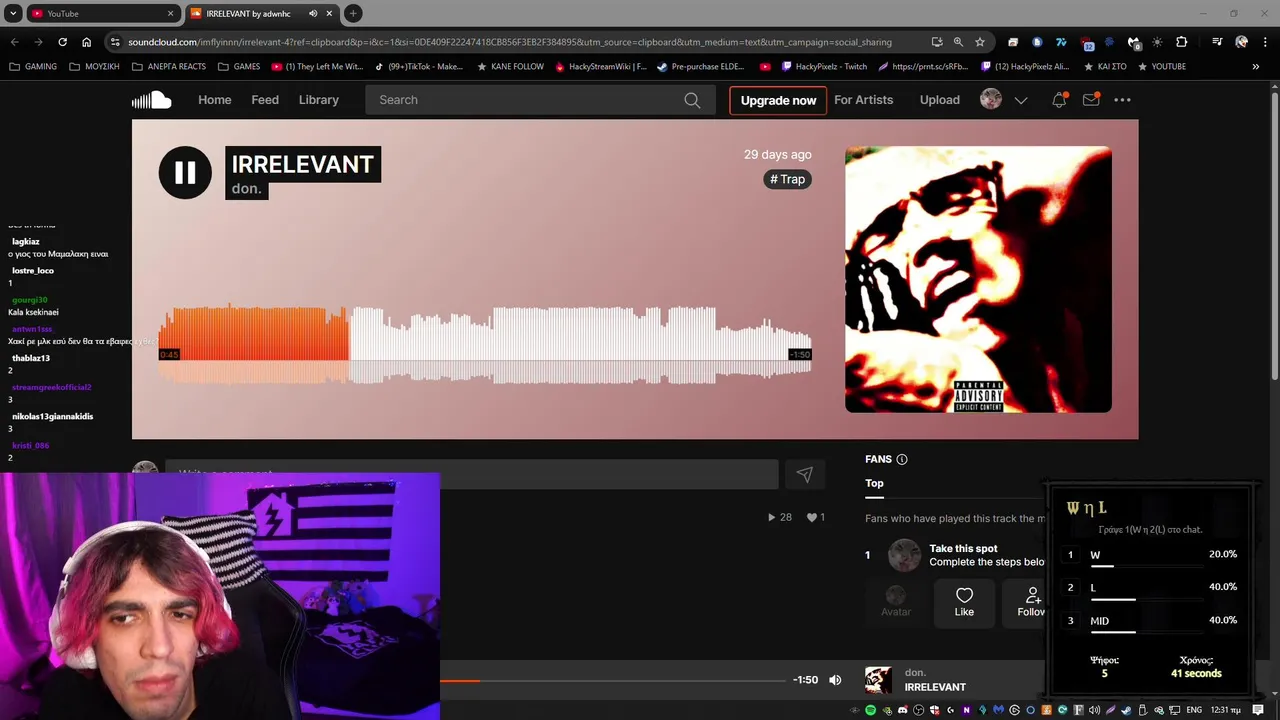This screenshot has width=1280, height=720.
Task: Open the GAMING bookmarks folder
Action: point(33,66)
